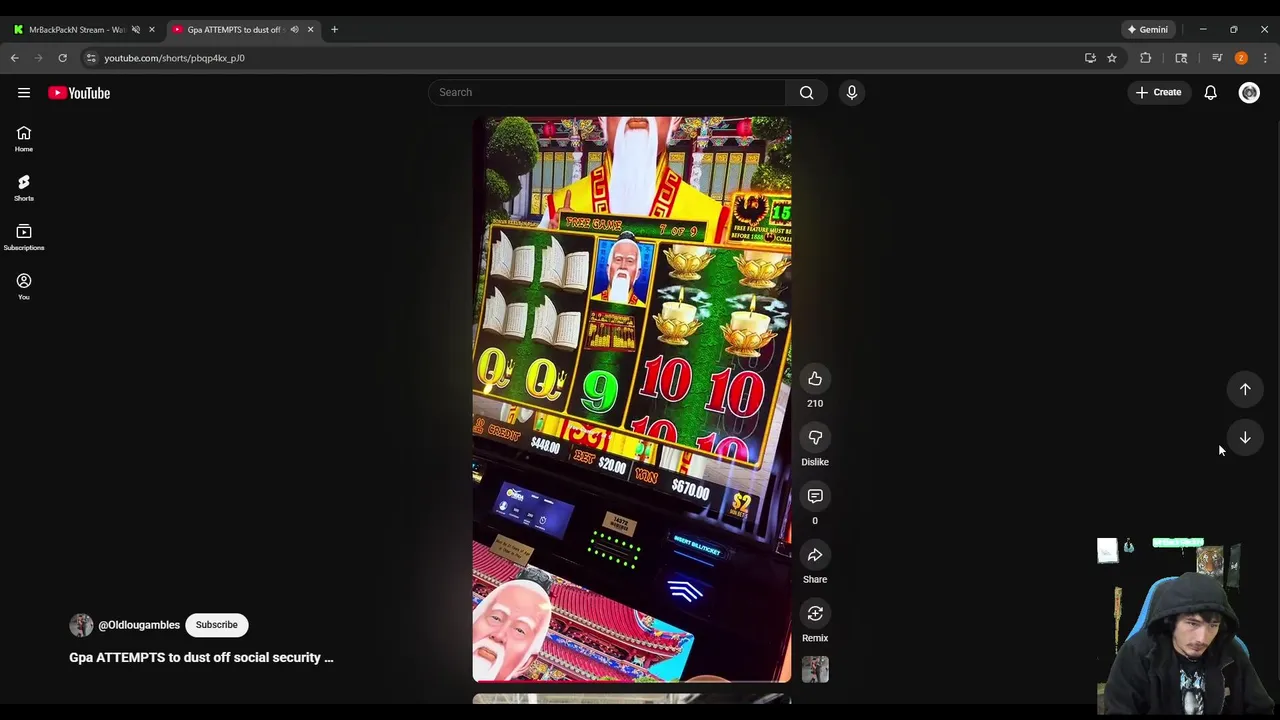Remix this Short
Image resolution: width=1280 pixels, height=720 pixels.
coord(815,614)
